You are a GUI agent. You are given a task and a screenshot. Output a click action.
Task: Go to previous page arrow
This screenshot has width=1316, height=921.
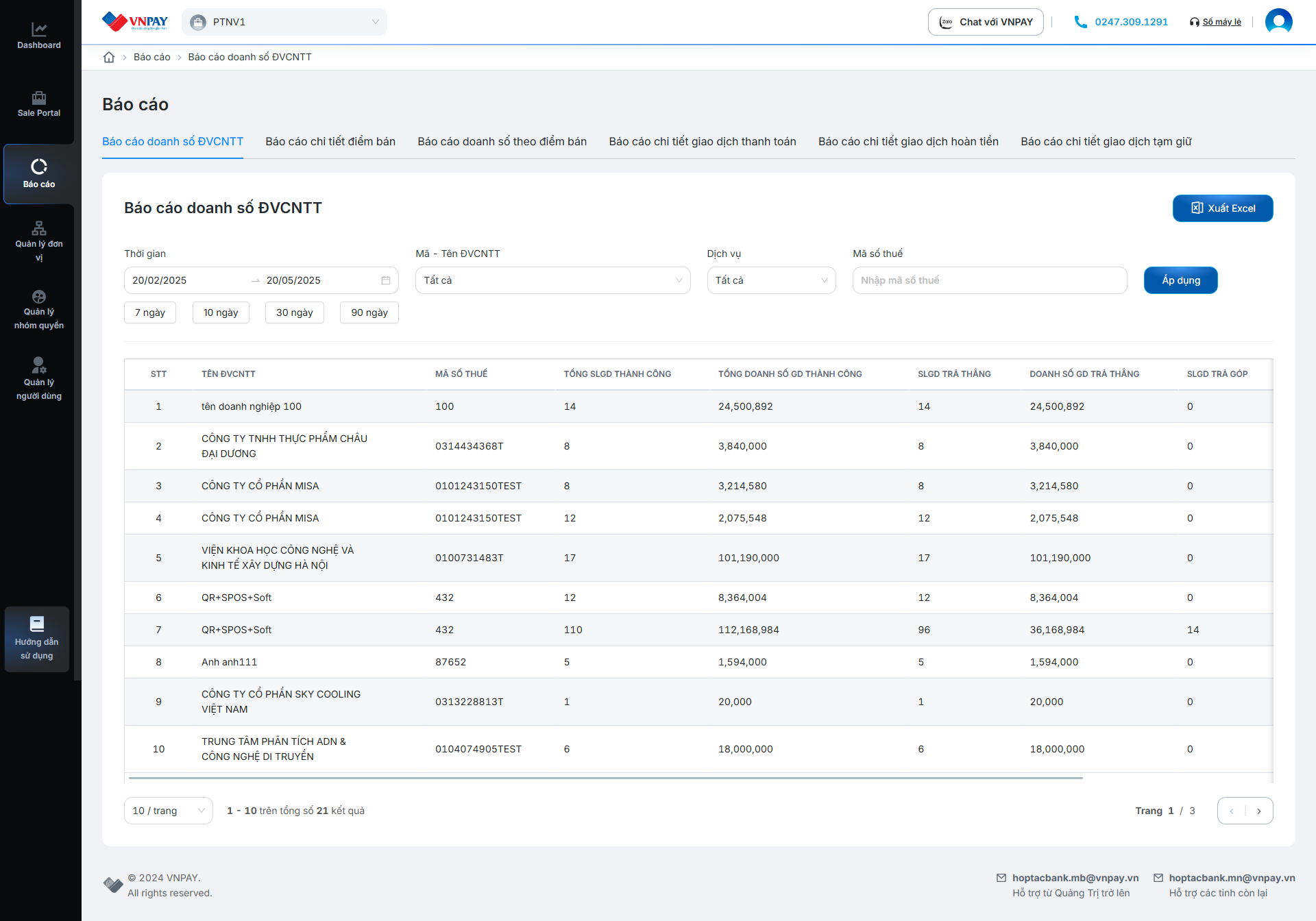(1232, 811)
